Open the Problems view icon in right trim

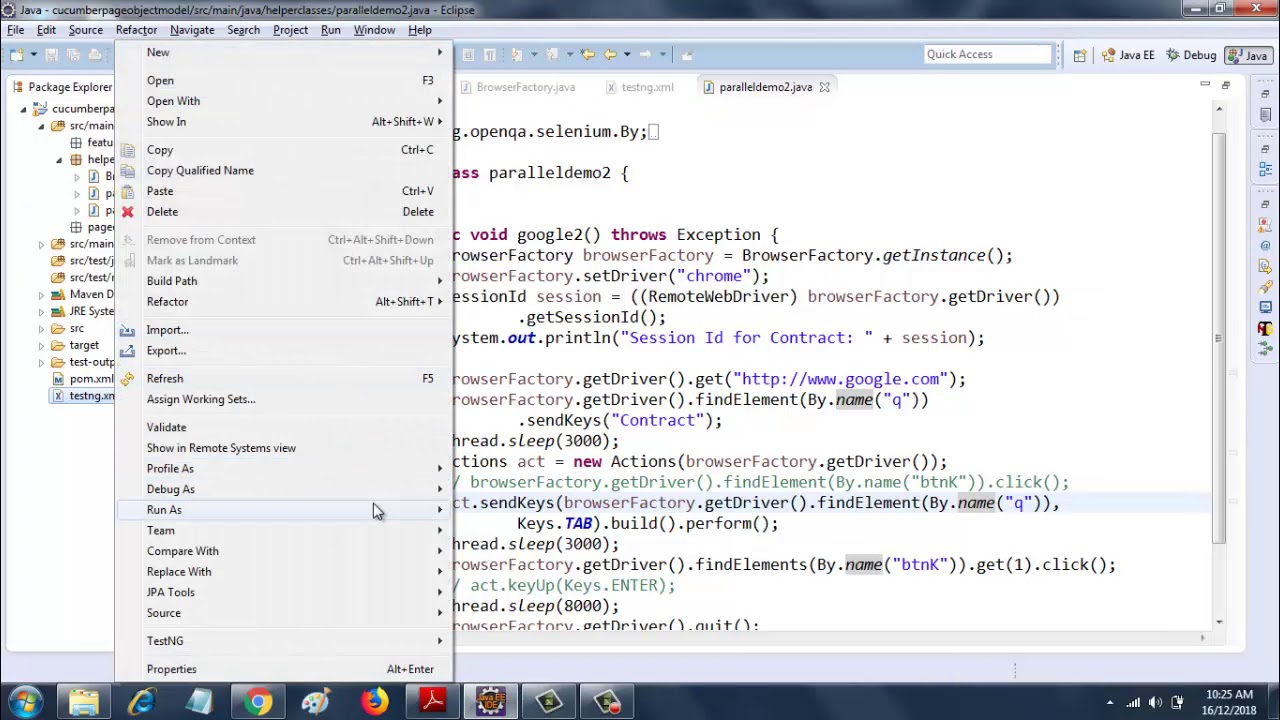pyautogui.click(x=1265, y=226)
